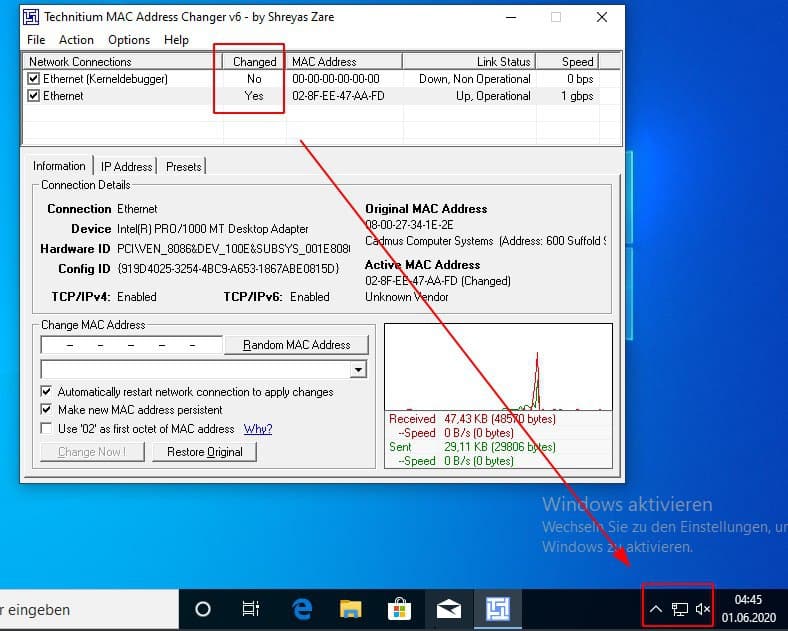
Task: Open the Presets tab
Action: [x=184, y=167]
